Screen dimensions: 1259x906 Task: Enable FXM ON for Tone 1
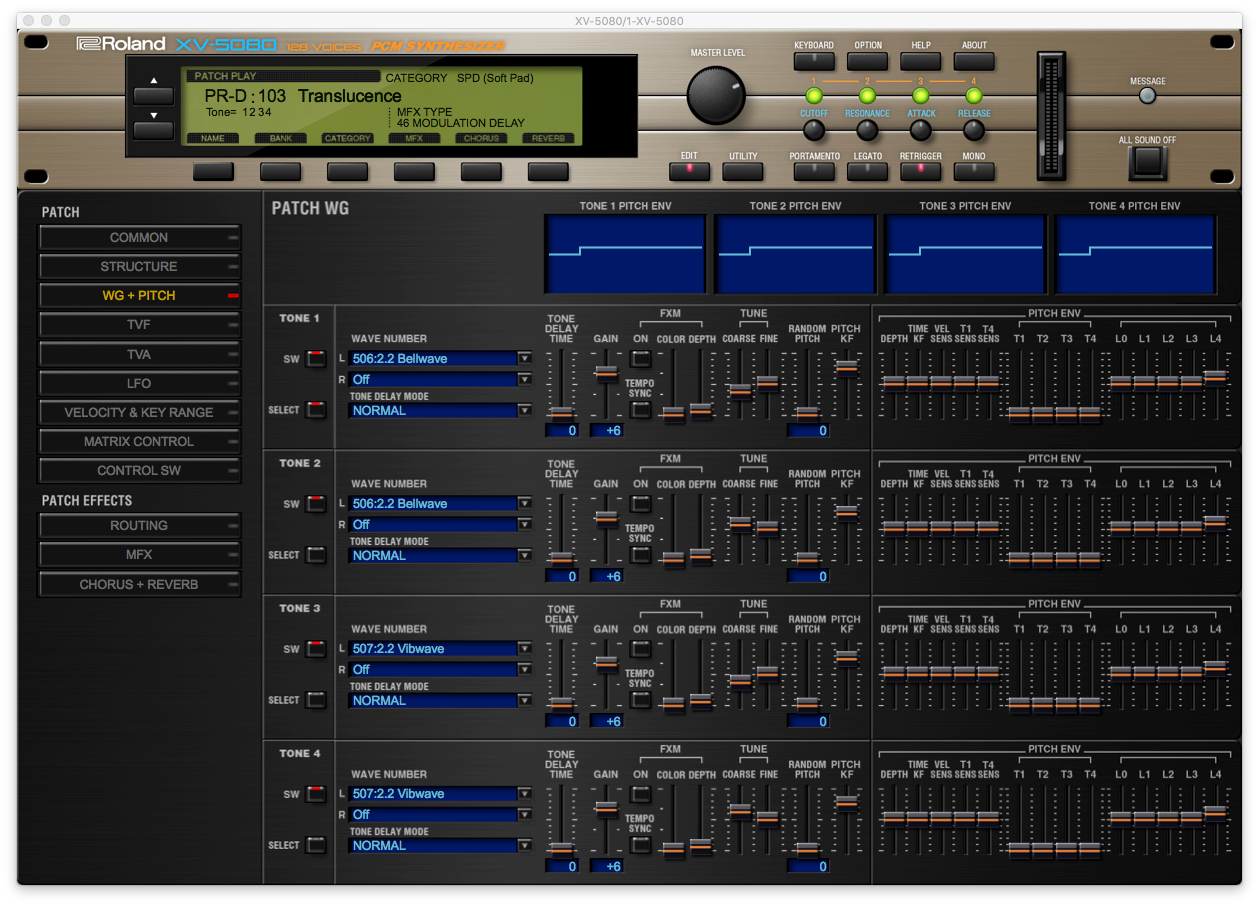[640, 358]
